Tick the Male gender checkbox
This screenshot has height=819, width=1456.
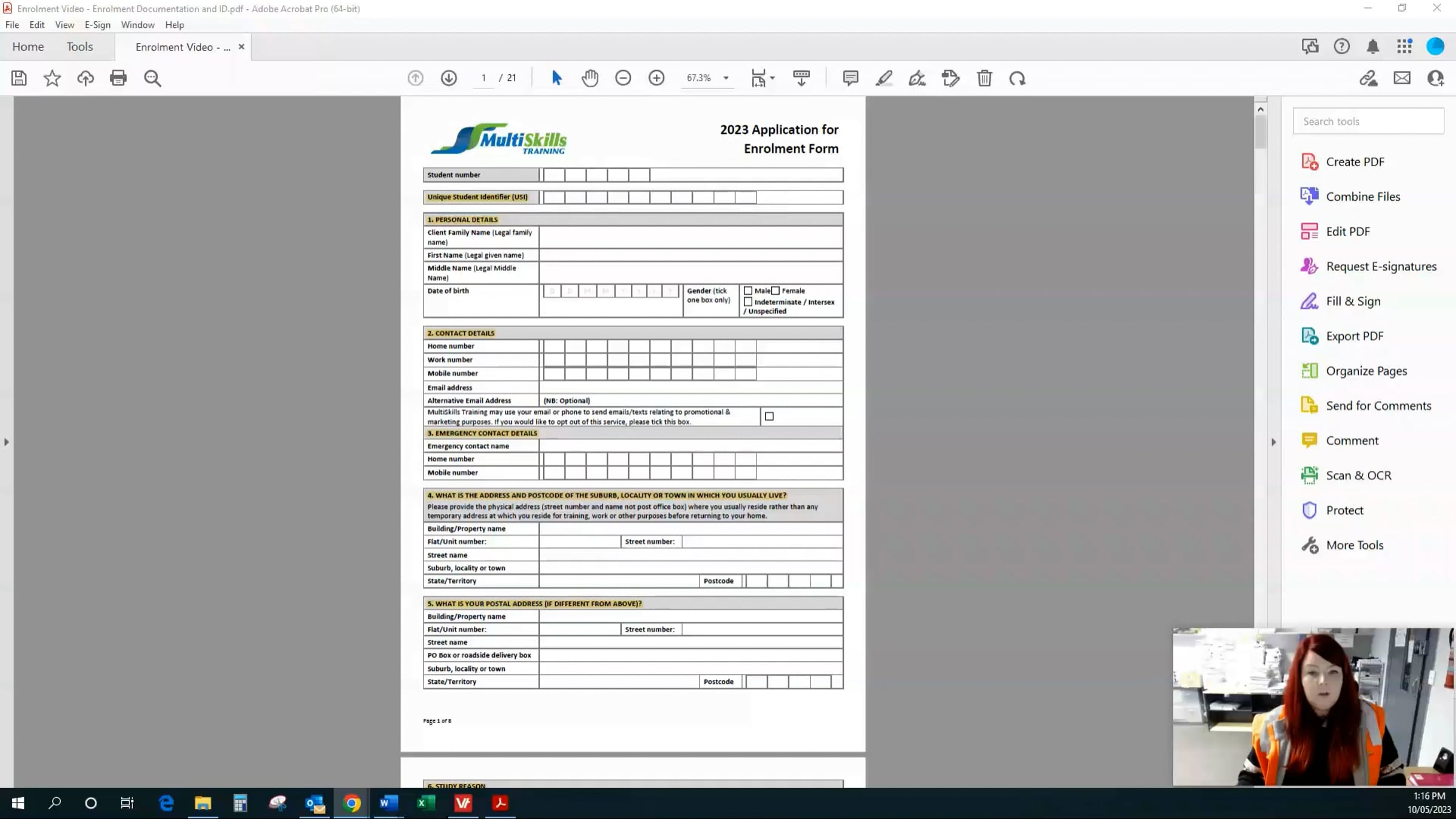coord(748,291)
